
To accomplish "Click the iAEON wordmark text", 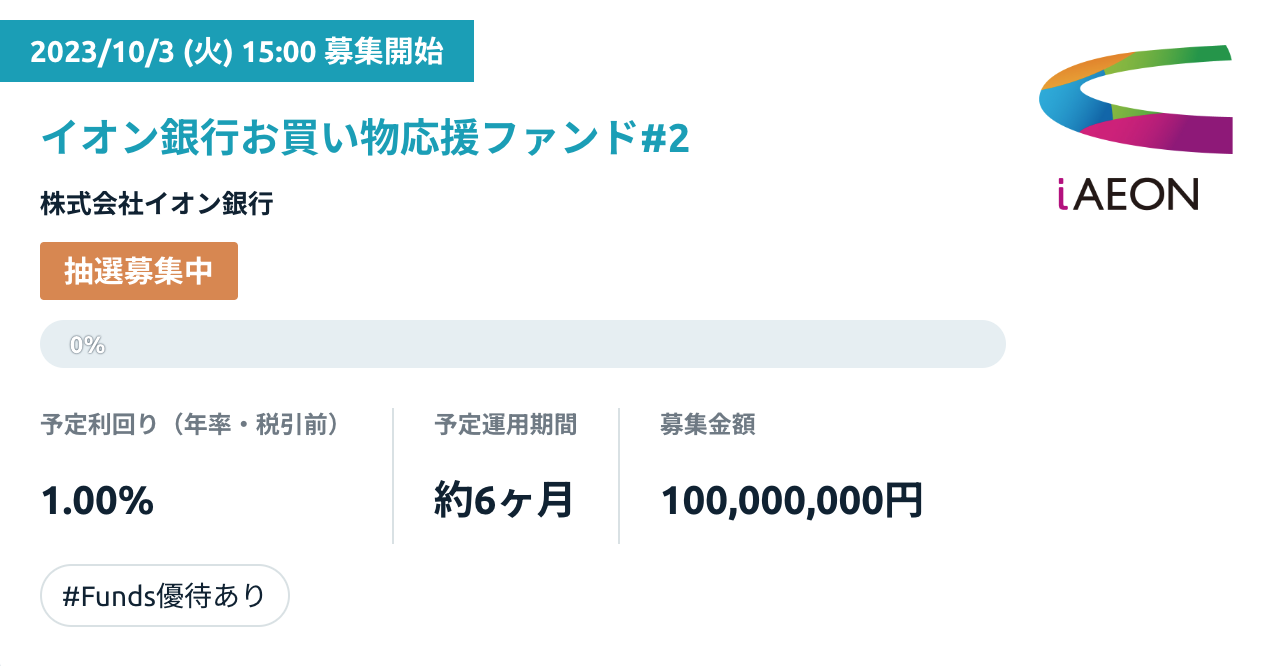I will tap(1127, 192).
